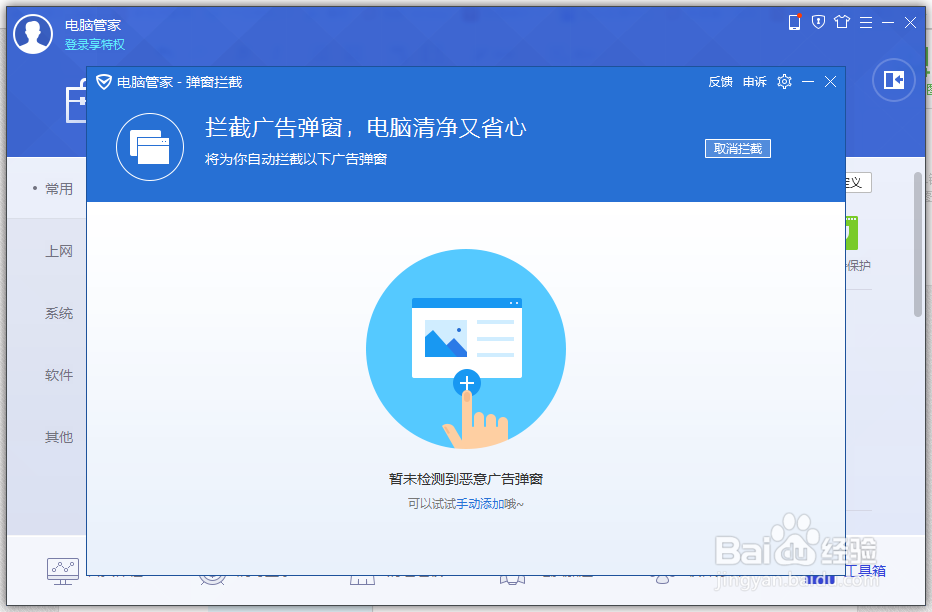This screenshot has height=612, width=932.
Task: Click the popup windows circle icon in header
Action: (x=150, y=147)
